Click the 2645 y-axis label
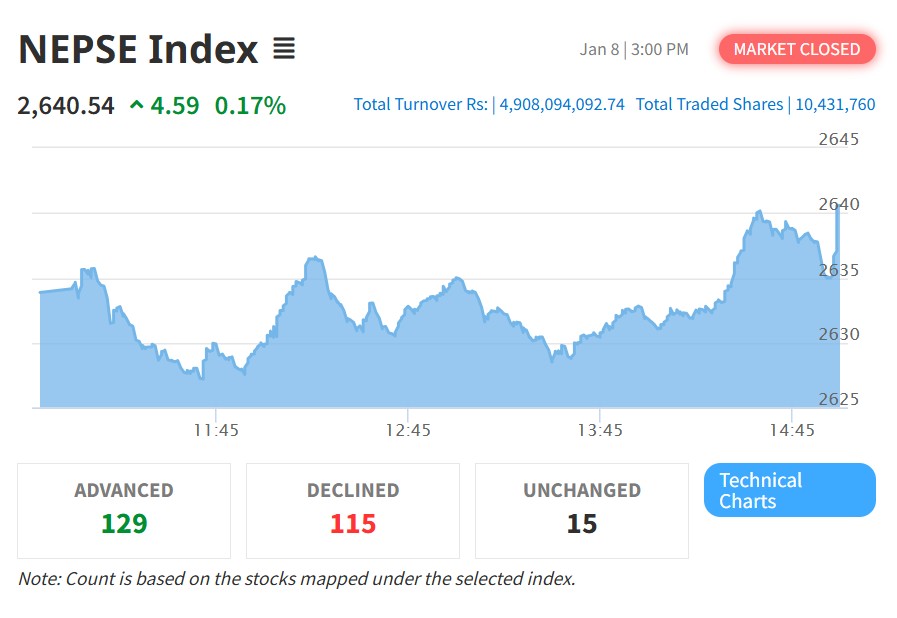This screenshot has width=897, height=618. click(x=838, y=139)
